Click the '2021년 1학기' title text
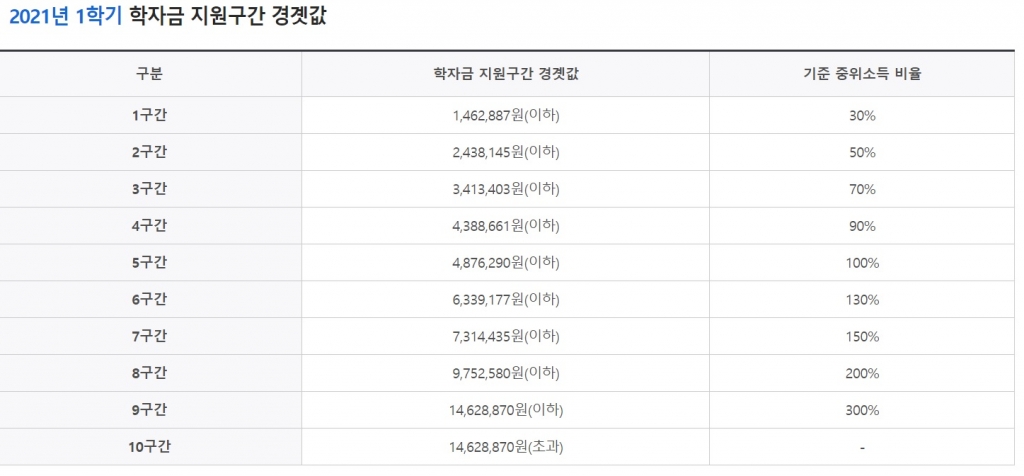 tap(65, 18)
